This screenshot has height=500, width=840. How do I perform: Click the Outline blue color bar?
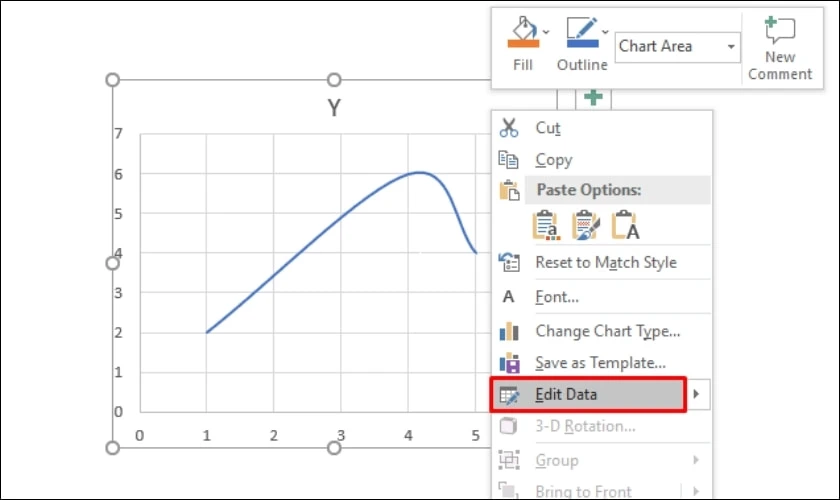click(x=582, y=43)
